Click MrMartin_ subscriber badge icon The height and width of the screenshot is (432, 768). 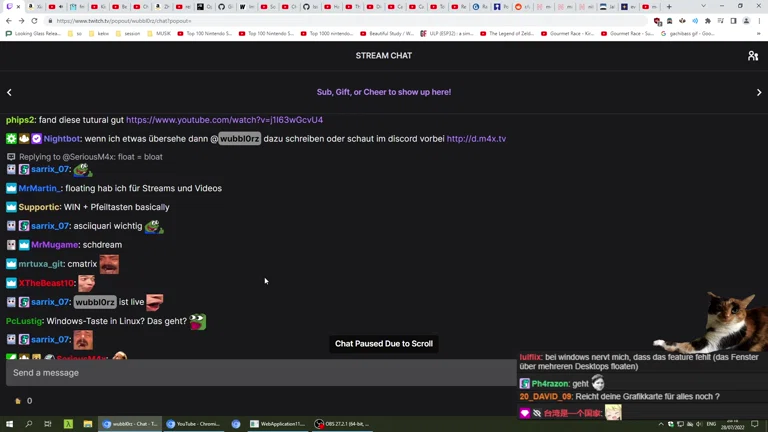(11, 188)
